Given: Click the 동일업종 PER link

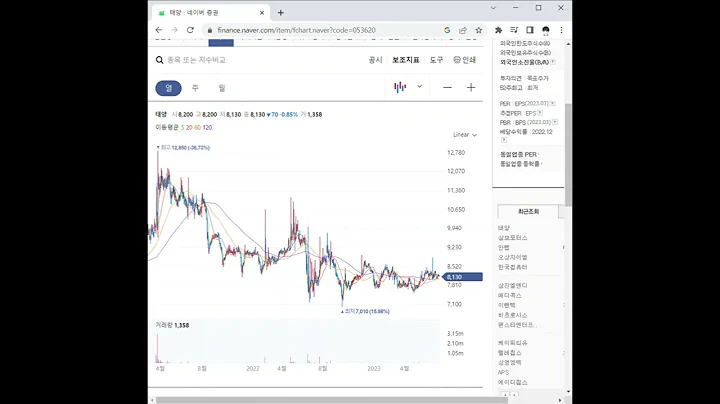Looking at the screenshot, I should (x=519, y=154).
